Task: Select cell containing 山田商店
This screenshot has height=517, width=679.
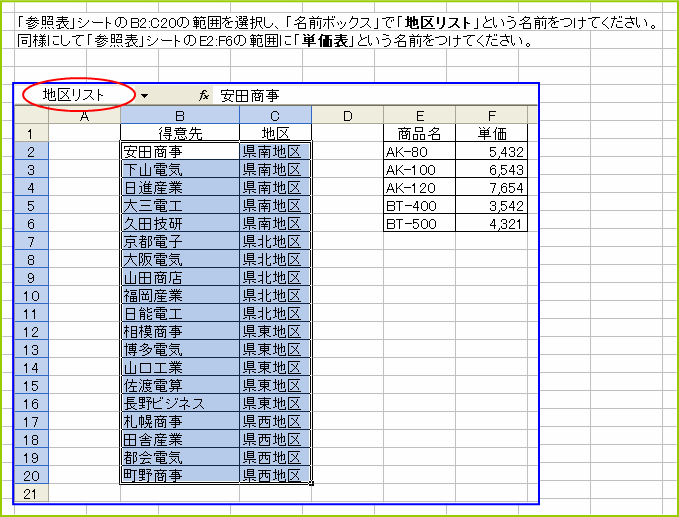Action: point(180,278)
